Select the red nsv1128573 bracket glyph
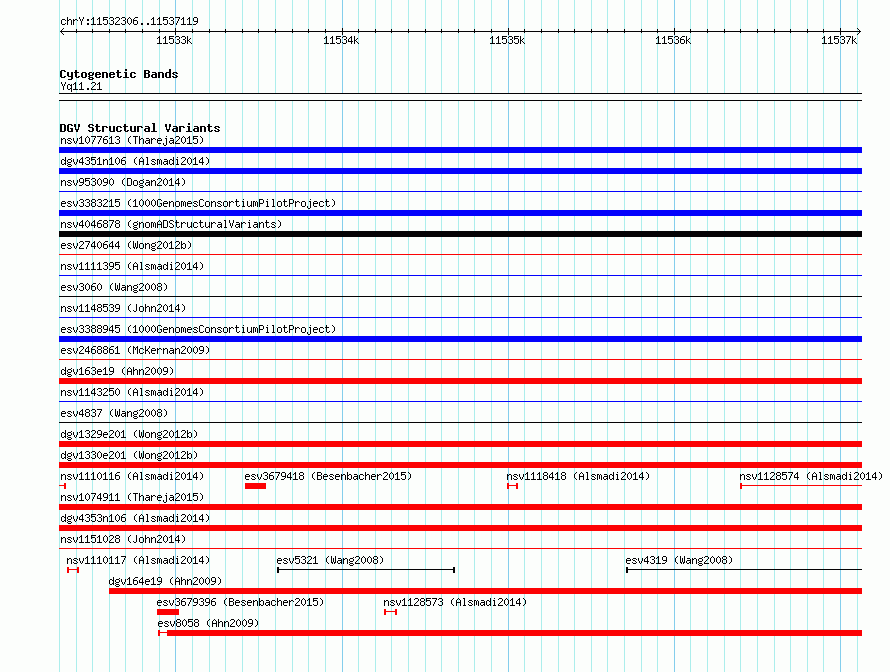The width and height of the screenshot is (890, 672). click(391, 612)
